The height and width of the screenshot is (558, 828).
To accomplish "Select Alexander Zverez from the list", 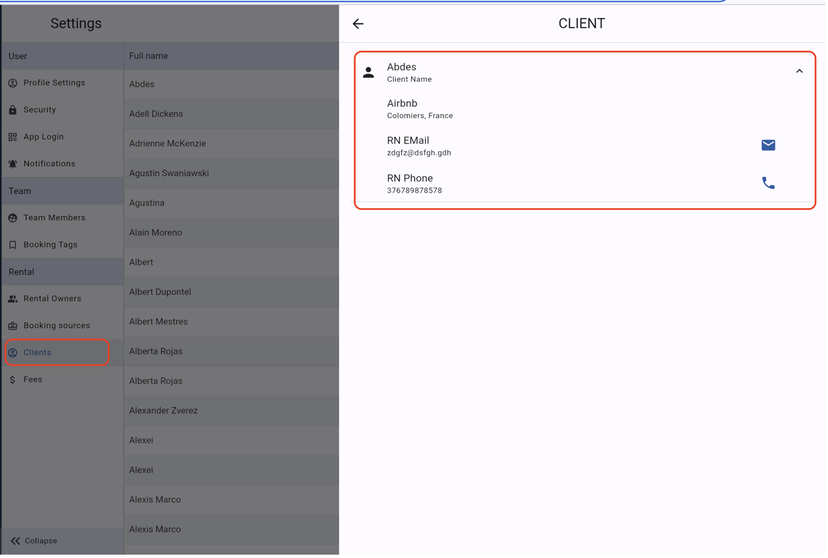I will pyautogui.click(x=163, y=411).
